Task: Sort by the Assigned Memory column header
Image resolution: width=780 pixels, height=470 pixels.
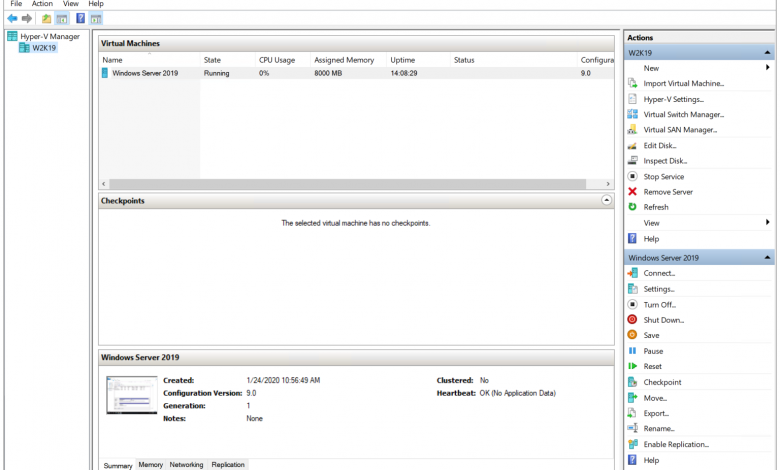Action: click(349, 60)
